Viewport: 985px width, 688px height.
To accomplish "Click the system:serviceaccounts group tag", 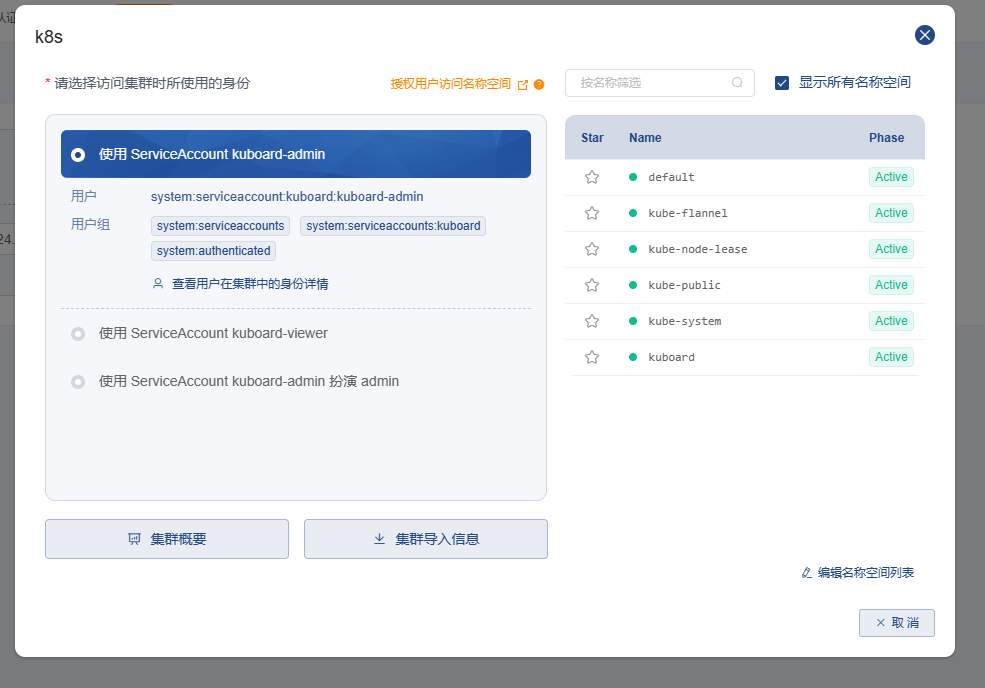I will tap(220, 226).
